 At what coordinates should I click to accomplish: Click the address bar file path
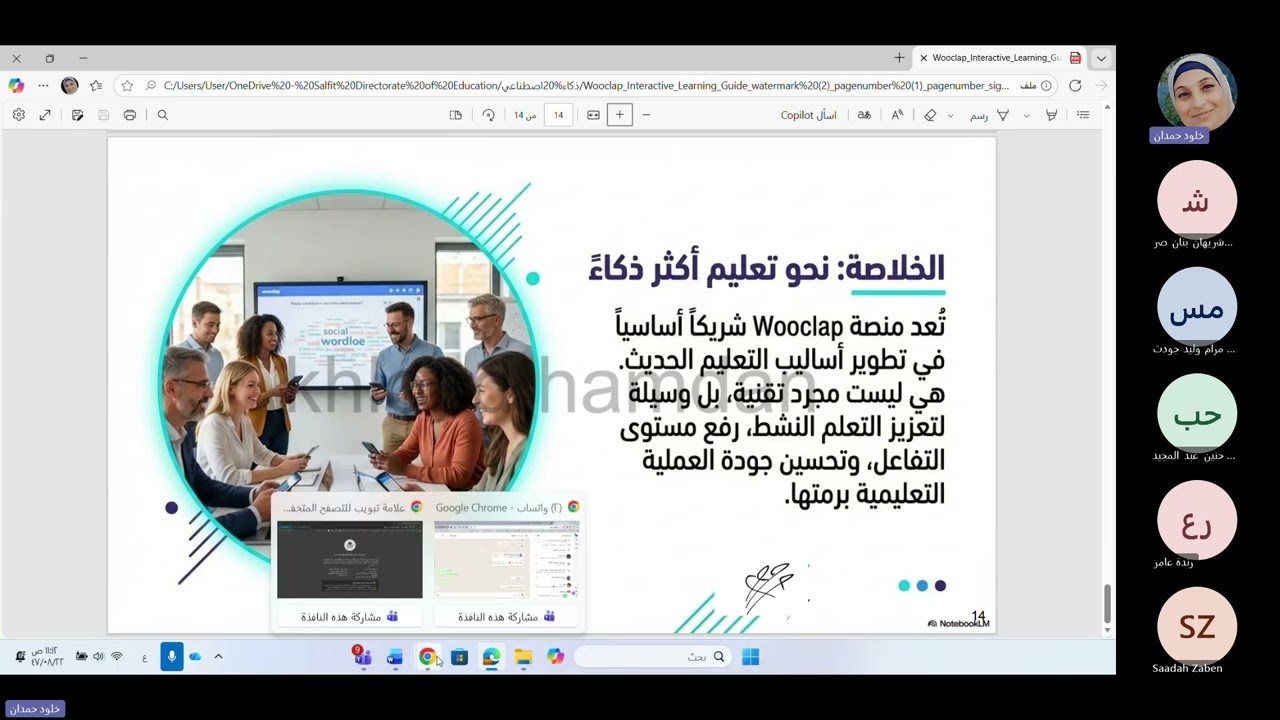[x=586, y=86]
